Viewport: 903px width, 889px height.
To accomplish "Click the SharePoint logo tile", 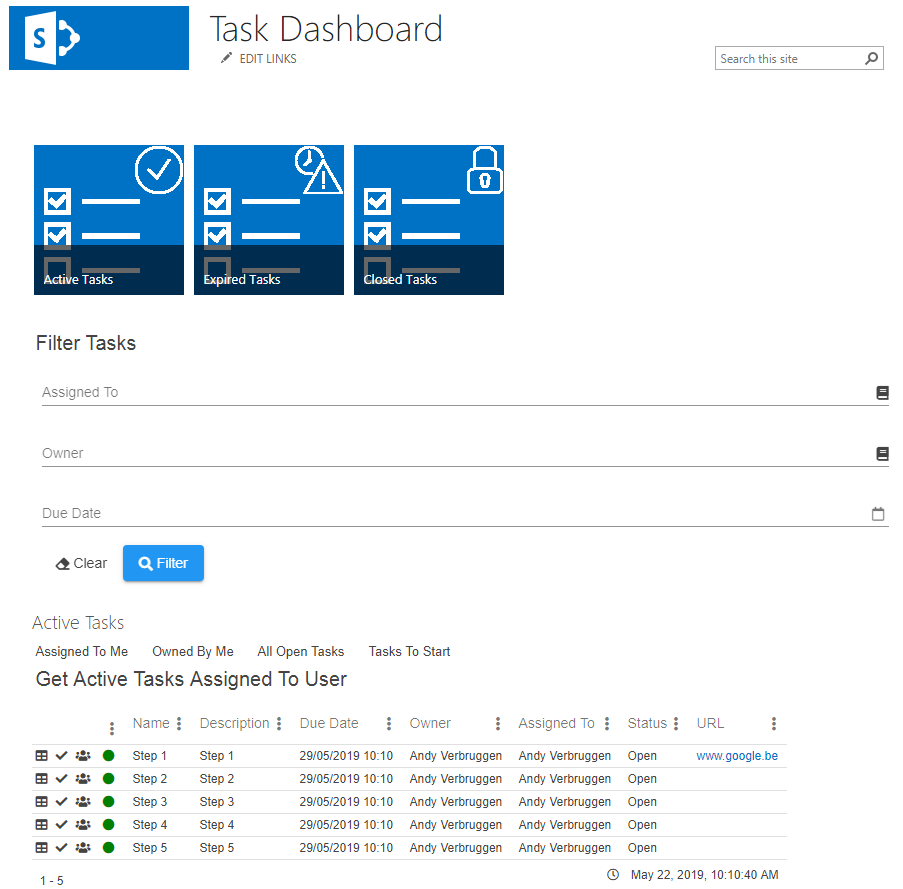I will (98, 38).
